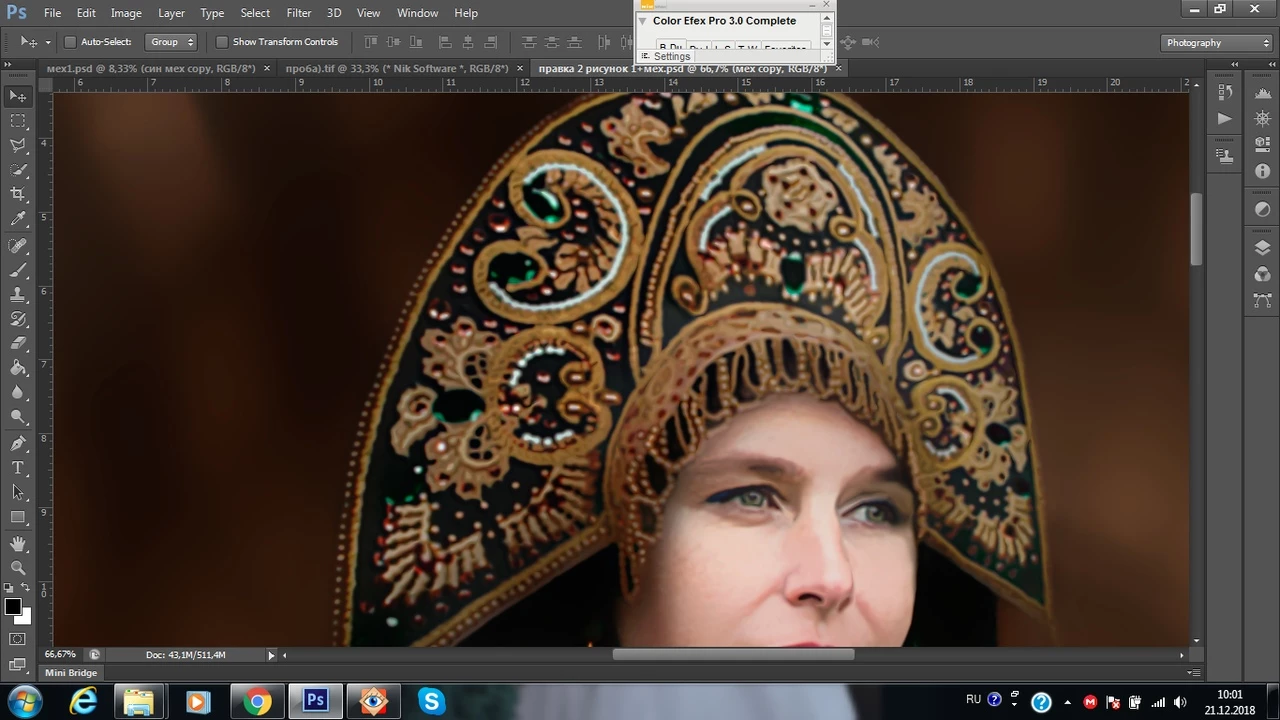Image resolution: width=1280 pixels, height=720 pixels.
Task: Toggle Show Transform Controls checkbox
Action: 222,42
